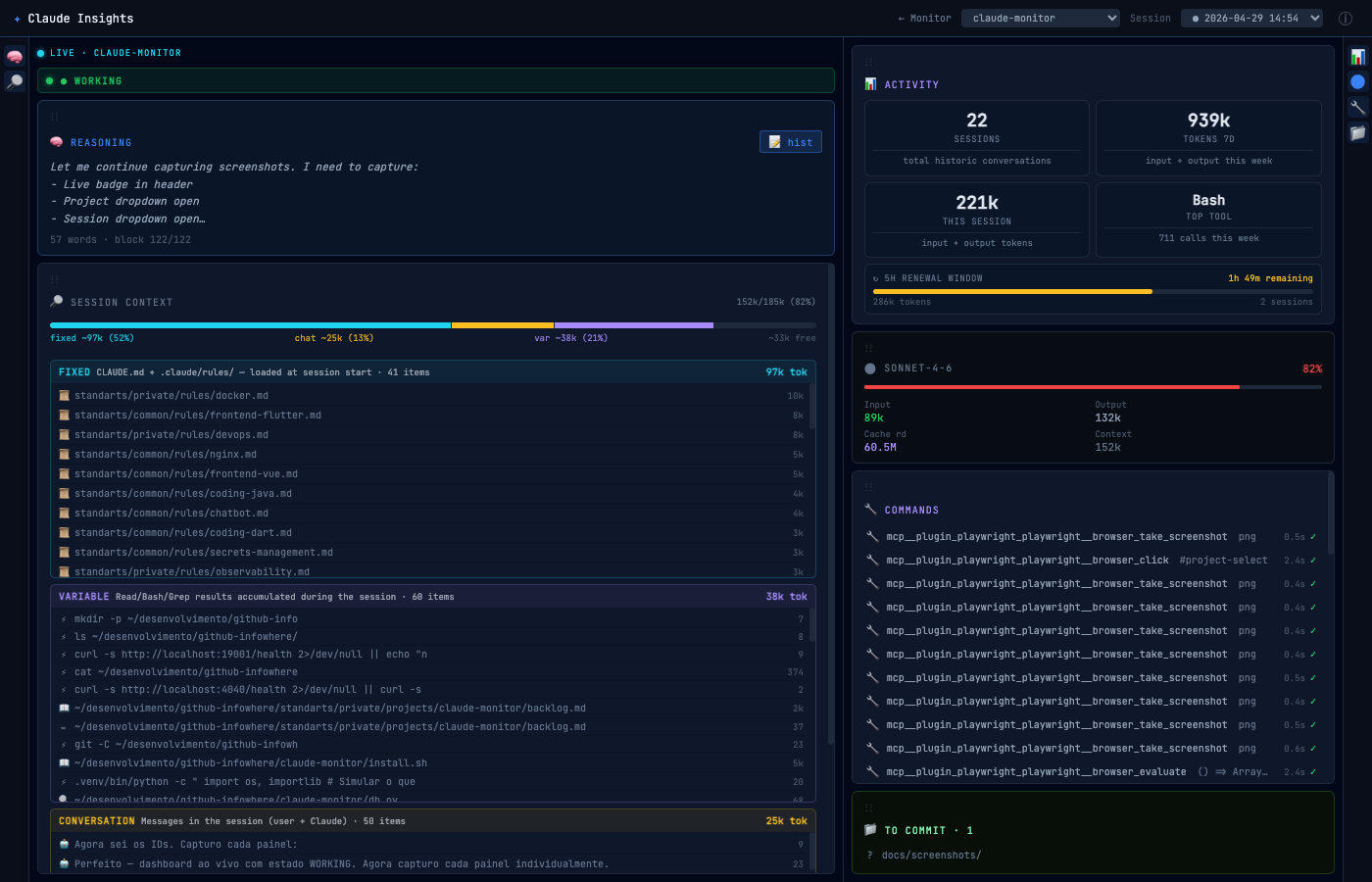This screenshot has width=1372, height=882.
Task: Open the bar chart Activity sidebar icon
Action: point(1357,57)
